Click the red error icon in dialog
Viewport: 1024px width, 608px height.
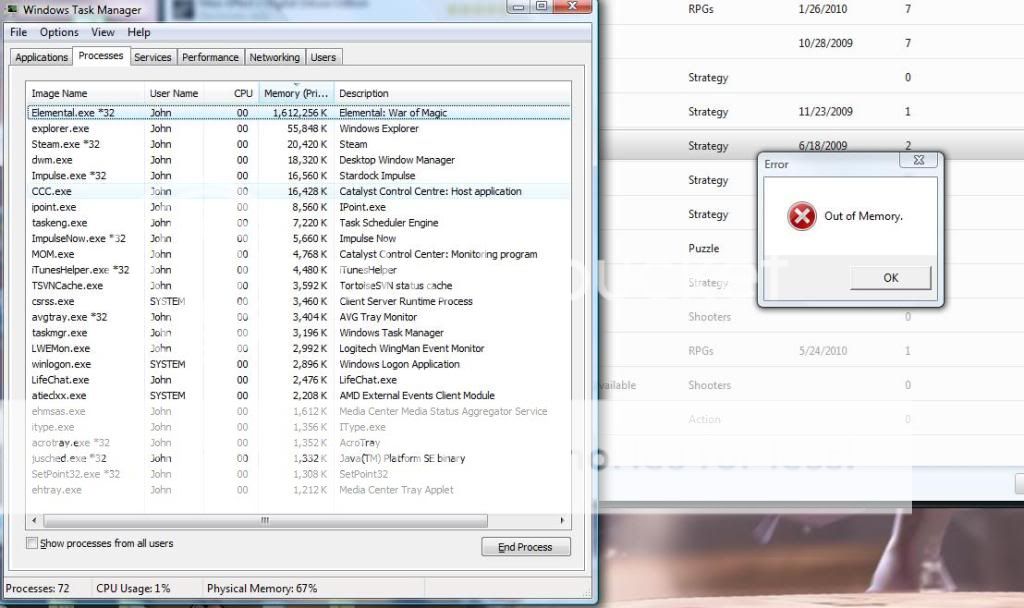[x=801, y=216]
